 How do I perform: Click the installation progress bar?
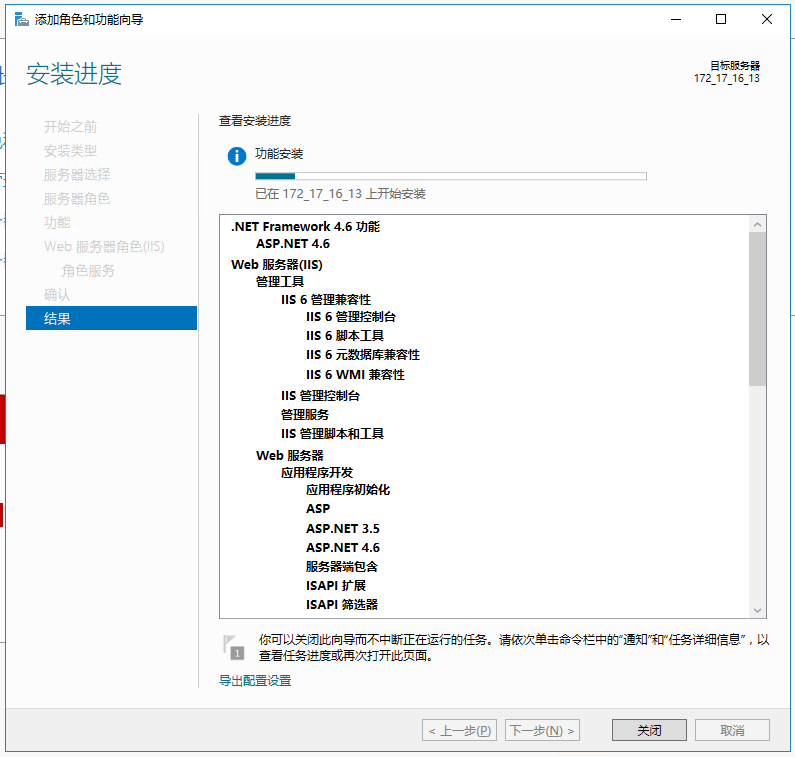(450, 176)
